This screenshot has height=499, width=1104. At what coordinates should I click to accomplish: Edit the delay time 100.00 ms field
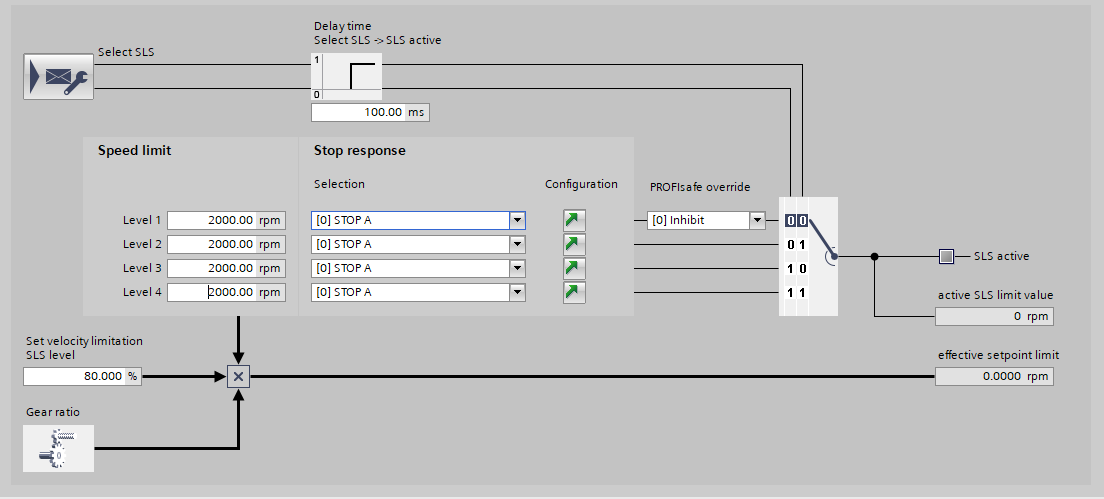click(370, 112)
